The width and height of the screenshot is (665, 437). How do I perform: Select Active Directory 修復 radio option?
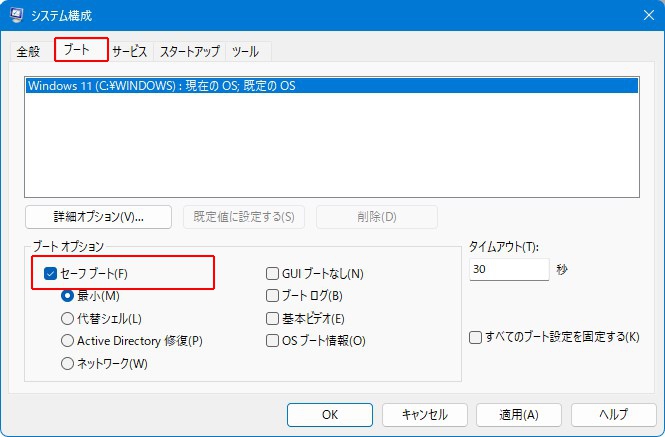tap(68, 341)
